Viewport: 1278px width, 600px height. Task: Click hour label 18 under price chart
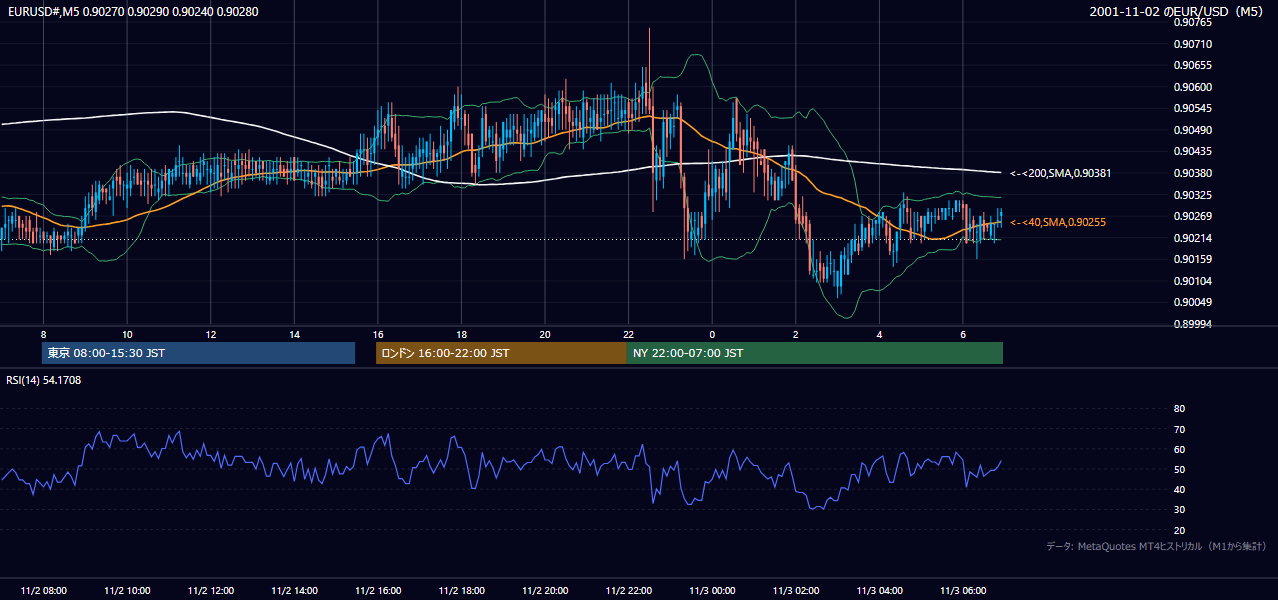(461, 334)
